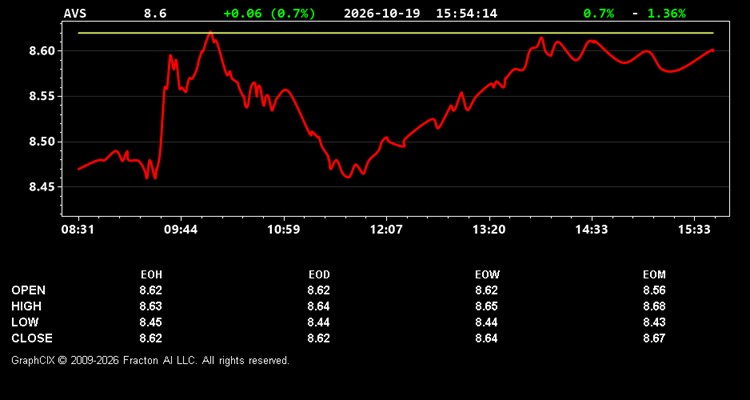The height and width of the screenshot is (400, 750).
Task: Click the EOW column header
Action: [x=486, y=275]
